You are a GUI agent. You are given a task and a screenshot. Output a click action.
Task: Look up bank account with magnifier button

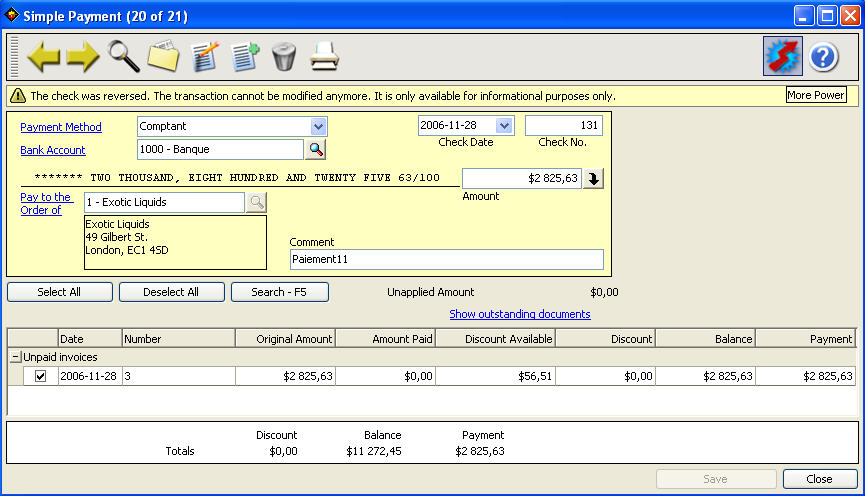coord(316,149)
